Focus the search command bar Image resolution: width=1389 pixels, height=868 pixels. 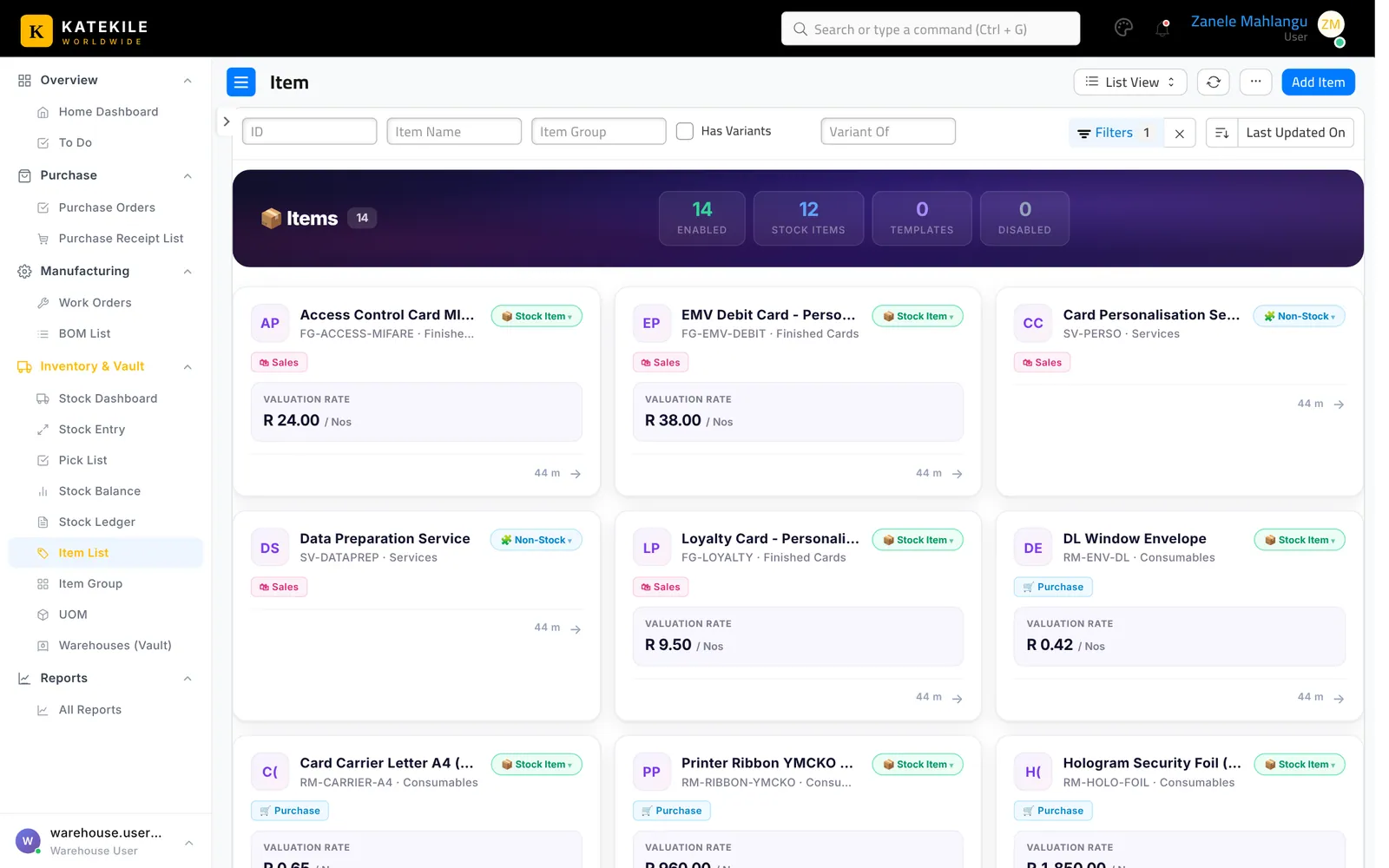930,29
